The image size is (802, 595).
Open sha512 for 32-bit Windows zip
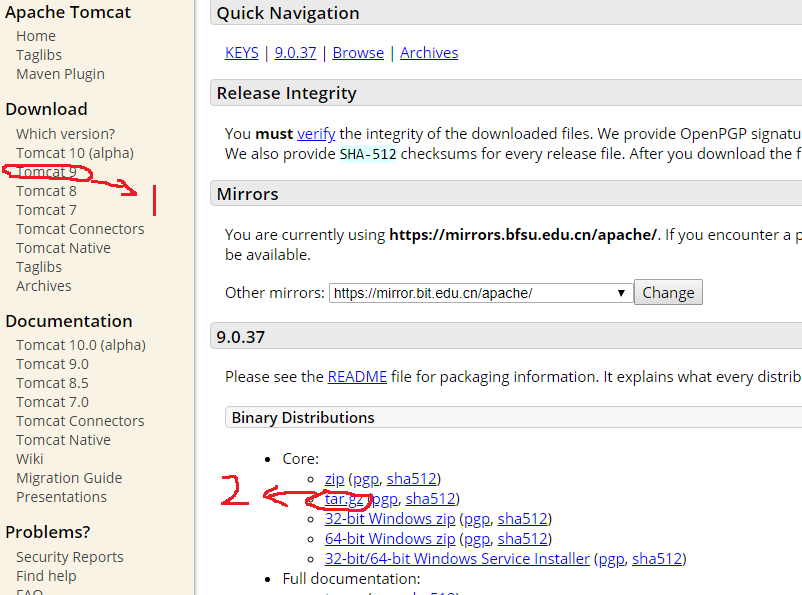pos(523,519)
